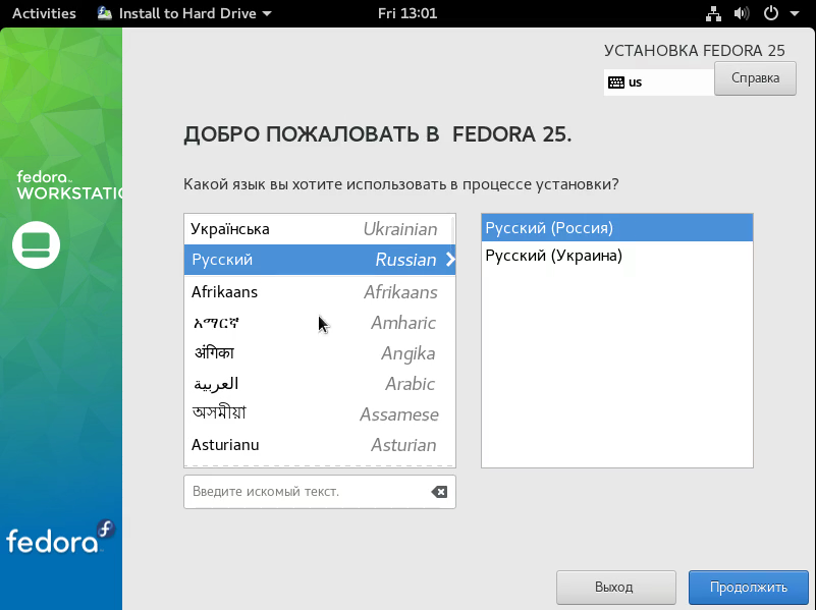Screen dimensions: 816x610
Task: Select the Amharic language row
Action: click(x=320, y=323)
